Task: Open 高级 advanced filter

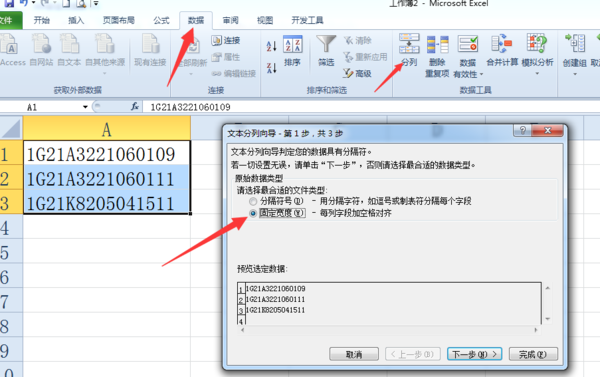Action: point(357,73)
